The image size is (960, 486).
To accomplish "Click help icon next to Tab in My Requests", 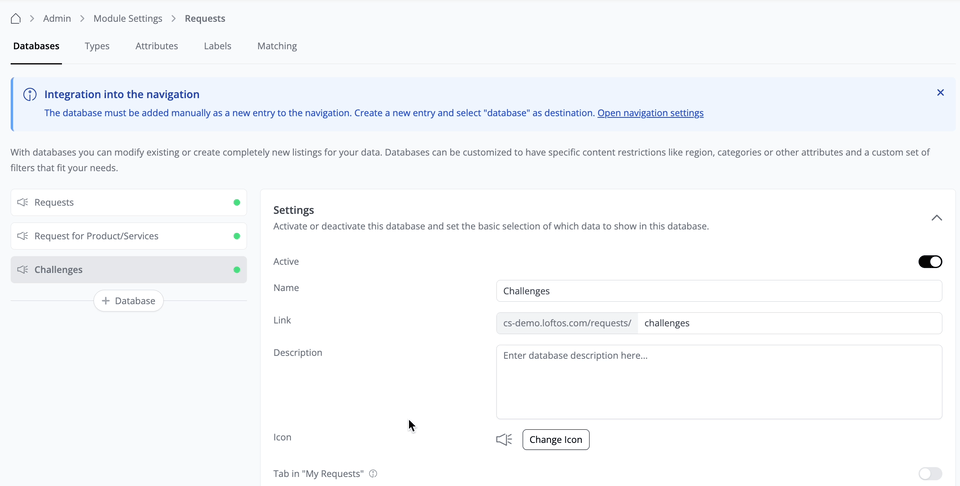I will coord(373,474).
